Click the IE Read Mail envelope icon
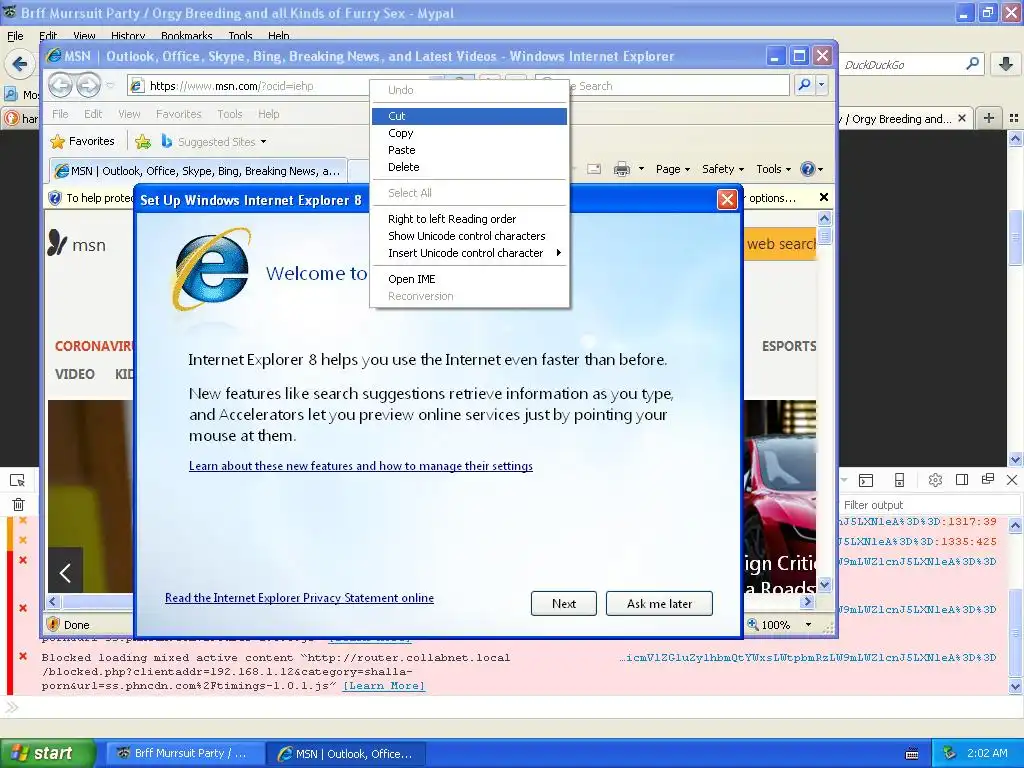The width and height of the screenshot is (1024, 768). [594, 169]
